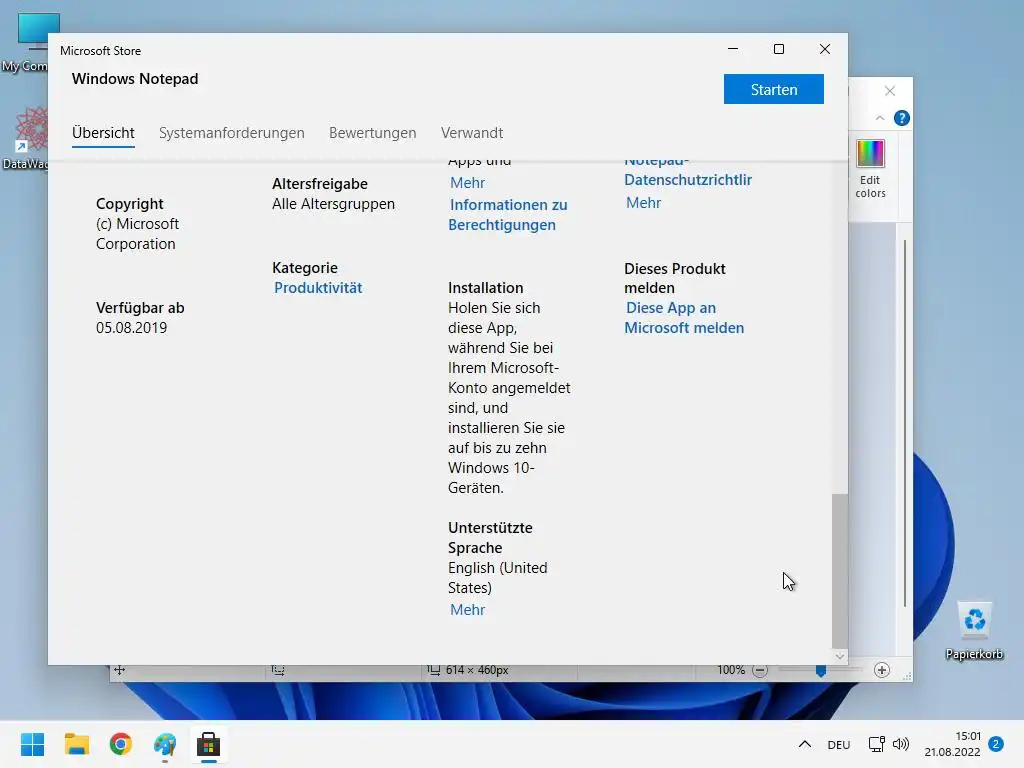The image size is (1024, 768).
Task: Click Mehr under Unterstützte Sprache
Action: point(467,610)
